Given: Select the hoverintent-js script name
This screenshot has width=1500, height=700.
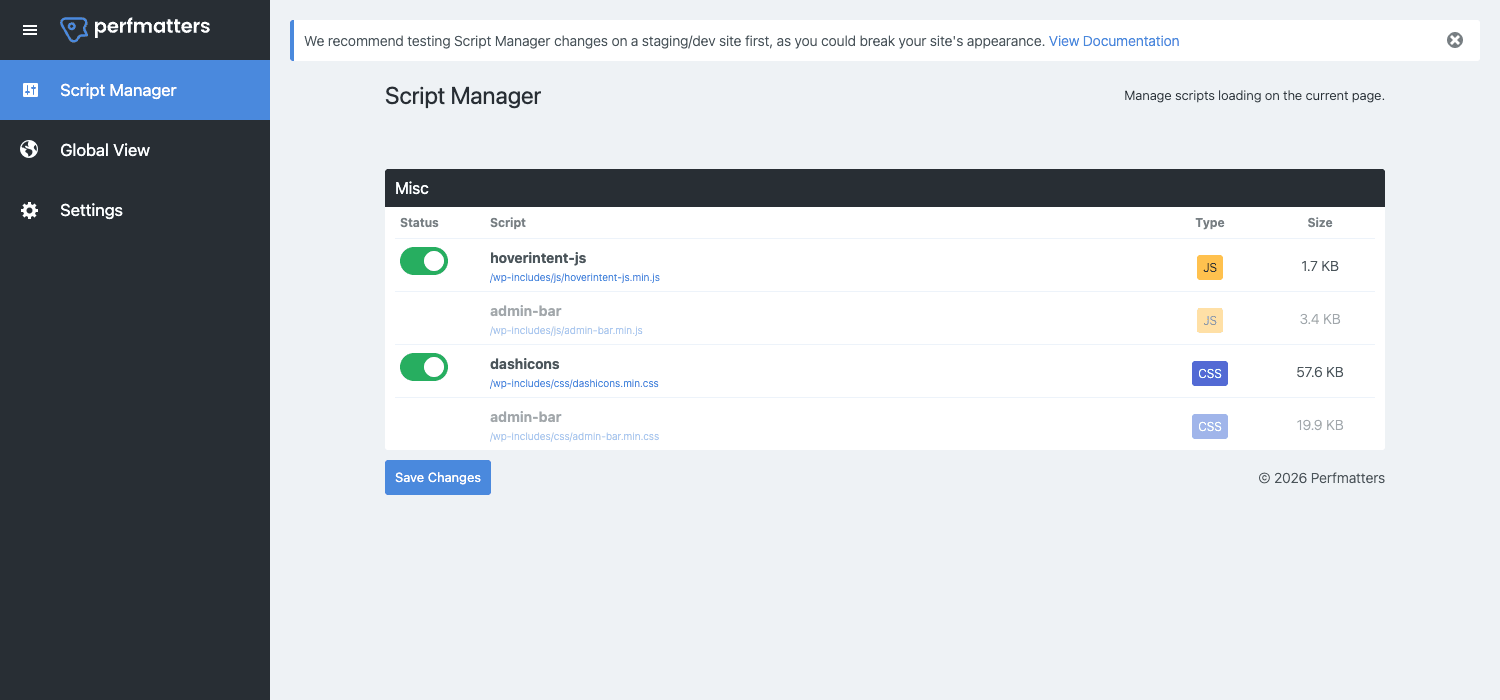Looking at the screenshot, I should click(538, 258).
